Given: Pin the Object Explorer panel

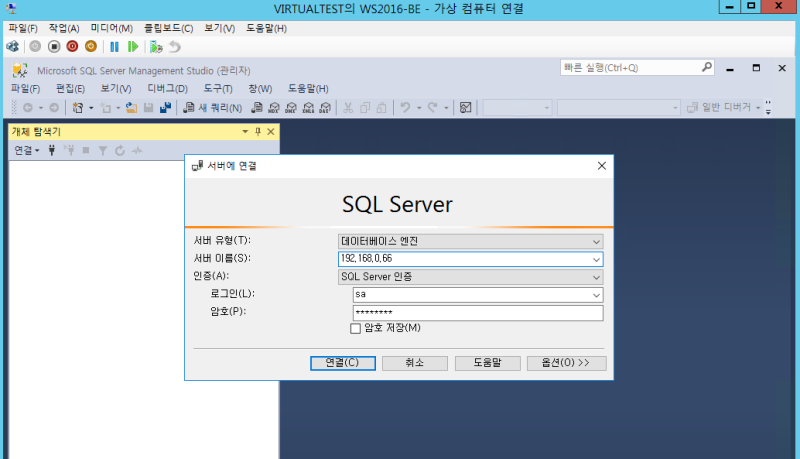Looking at the screenshot, I should [x=258, y=132].
